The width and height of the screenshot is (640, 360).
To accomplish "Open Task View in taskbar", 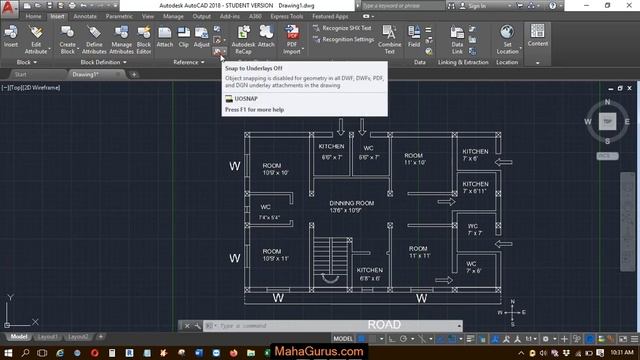I will pyautogui.click(x=42, y=353).
